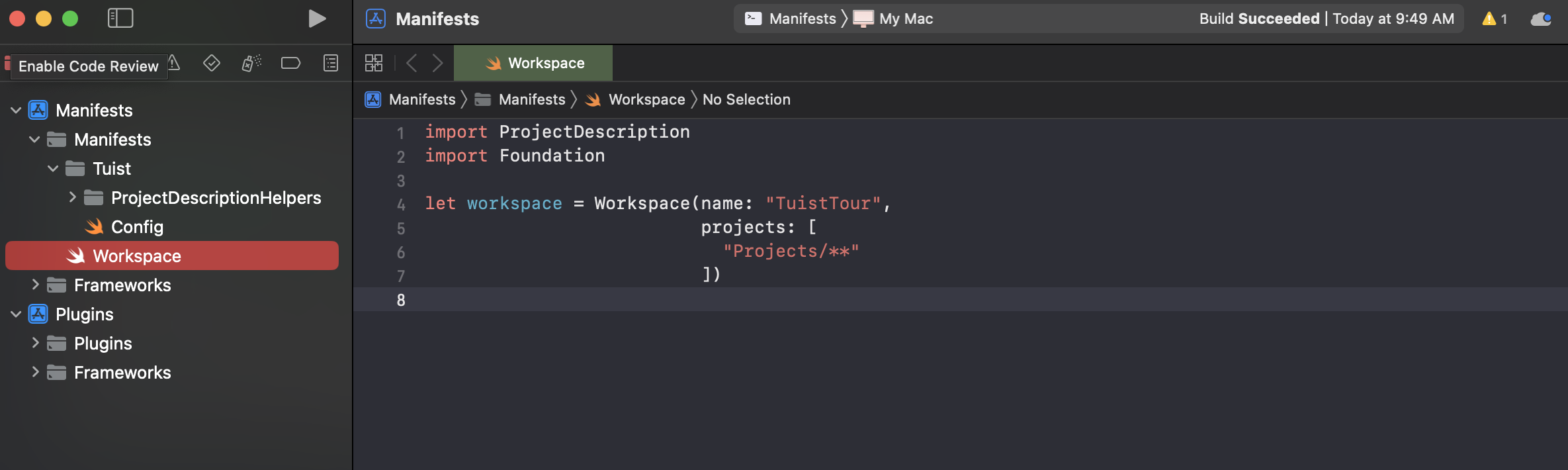Open the Report navigator icon
The height and width of the screenshot is (470, 1568).
[331, 63]
